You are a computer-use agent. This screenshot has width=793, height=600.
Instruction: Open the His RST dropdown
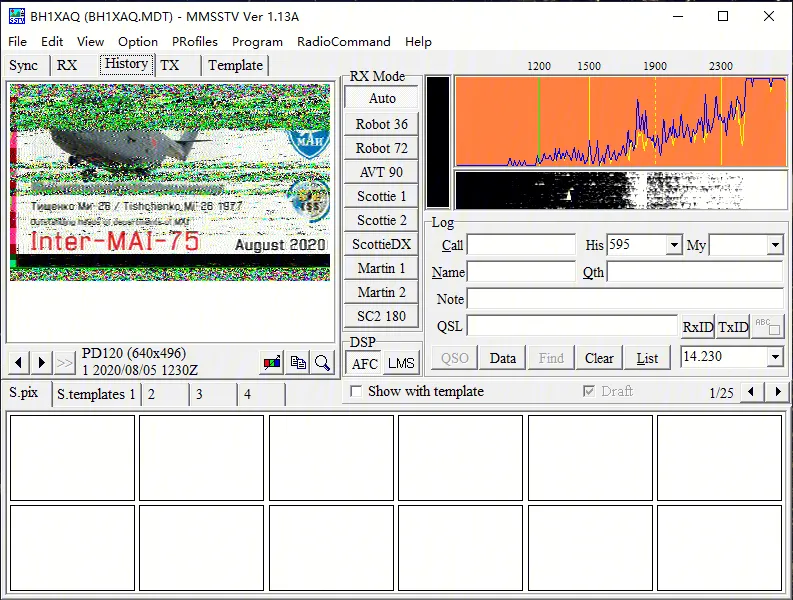674,245
